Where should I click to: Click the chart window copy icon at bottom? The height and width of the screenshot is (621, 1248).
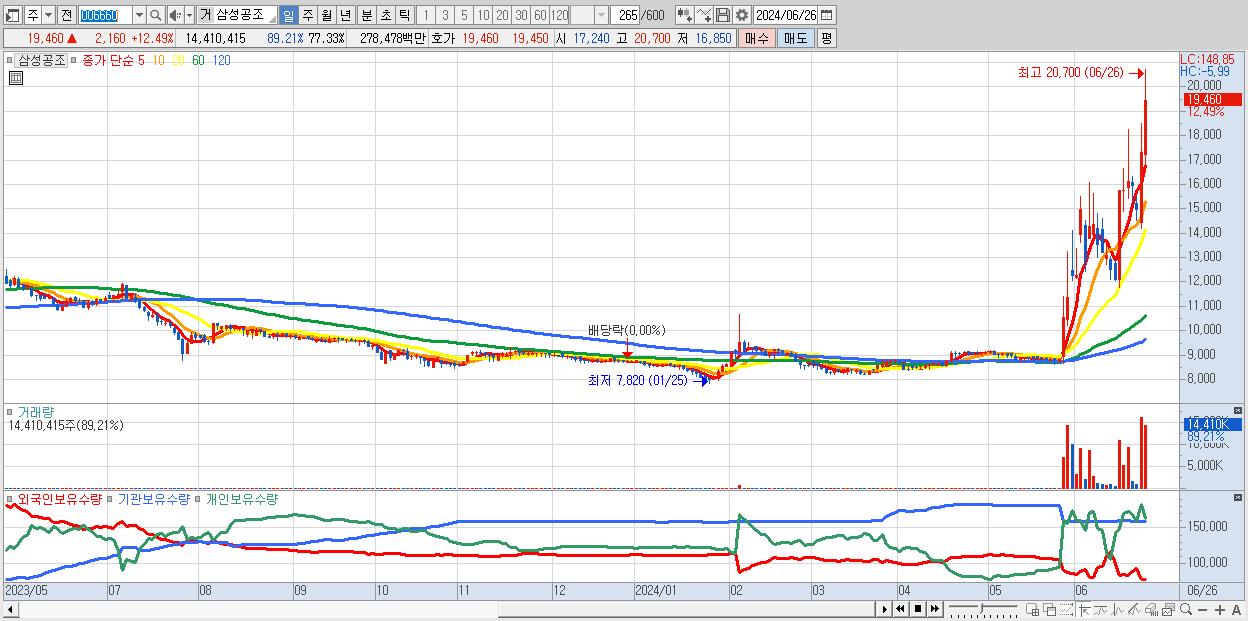click(x=1168, y=610)
